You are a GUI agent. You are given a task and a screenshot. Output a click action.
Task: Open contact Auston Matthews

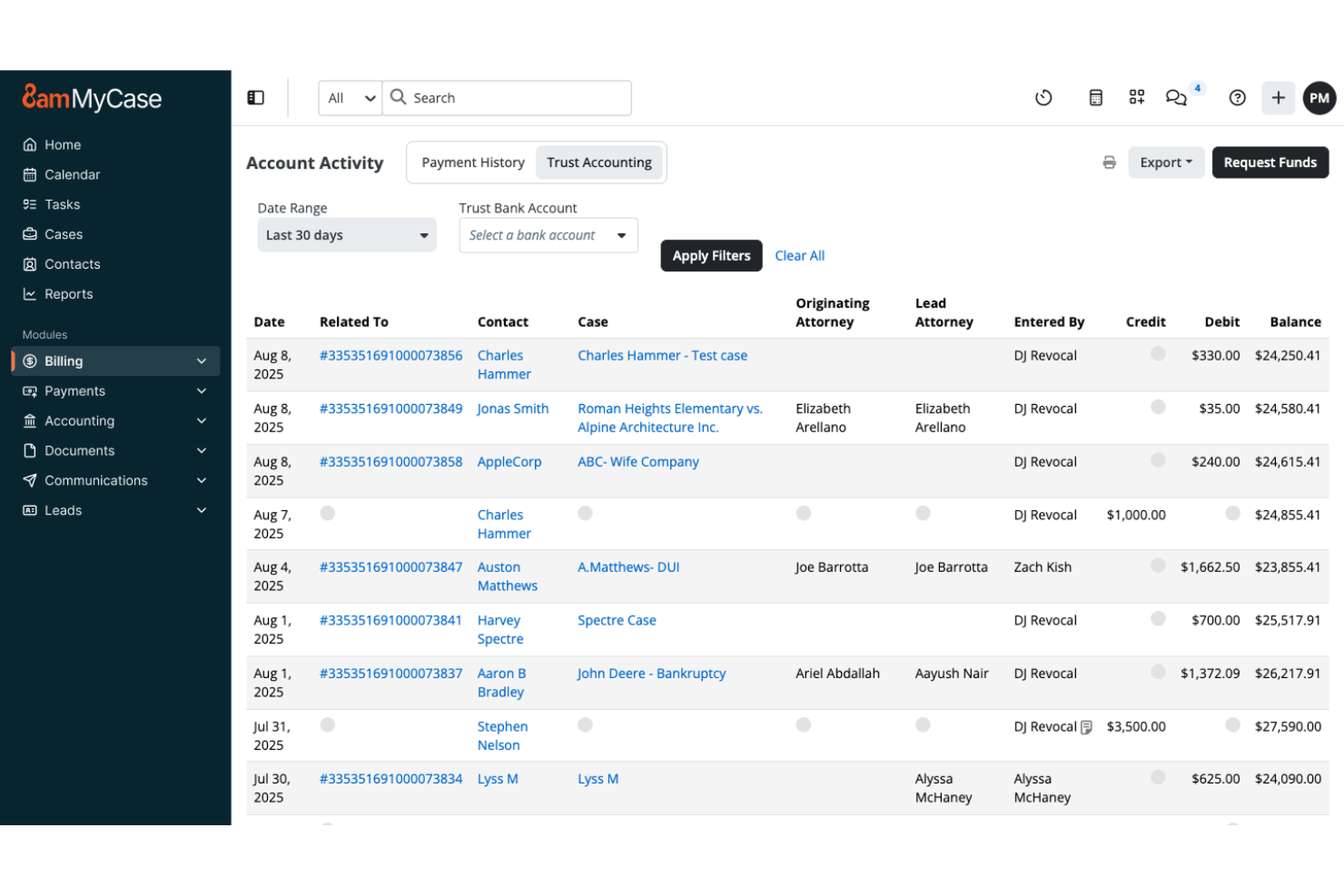(x=508, y=576)
